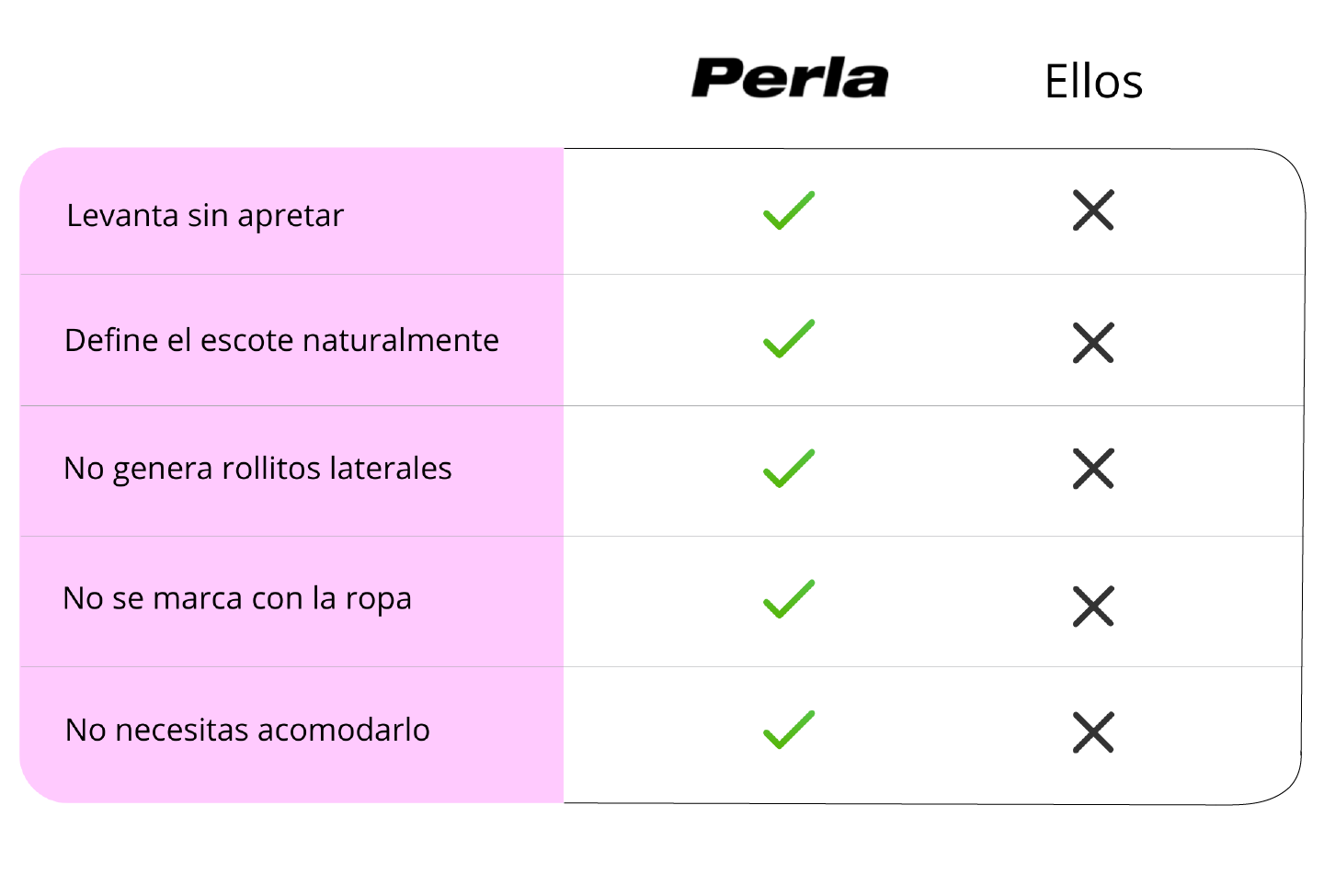Screen dimensions: 1324x896
Task: Click pink background of the last feature row
Action: pos(496,772)
